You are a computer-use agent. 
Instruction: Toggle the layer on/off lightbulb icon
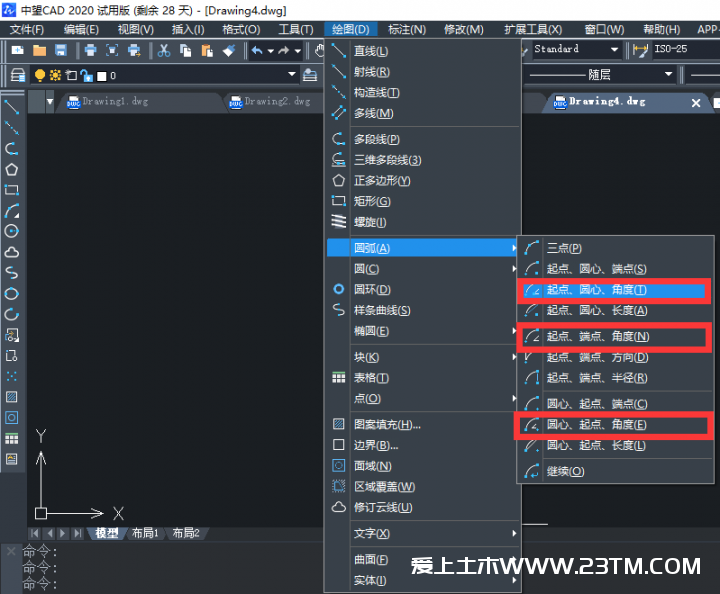tap(40, 75)
